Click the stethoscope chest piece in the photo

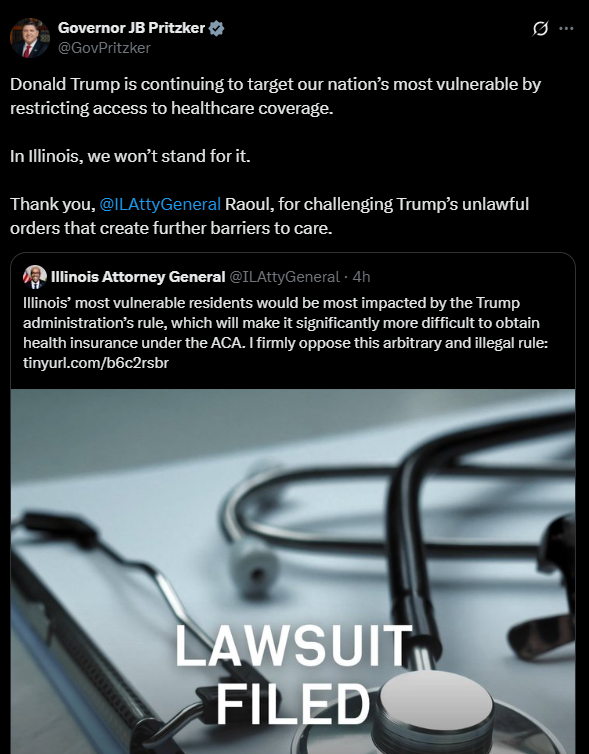tap(435, 709)
